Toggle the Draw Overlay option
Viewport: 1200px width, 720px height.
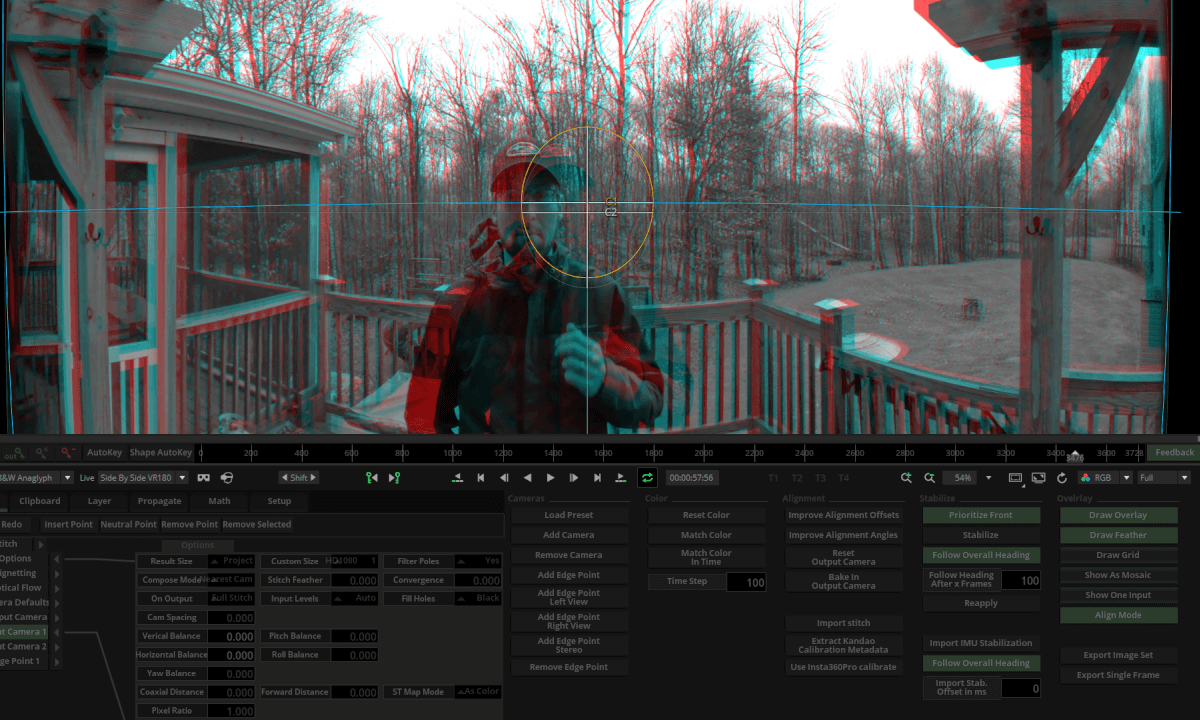1118,515
